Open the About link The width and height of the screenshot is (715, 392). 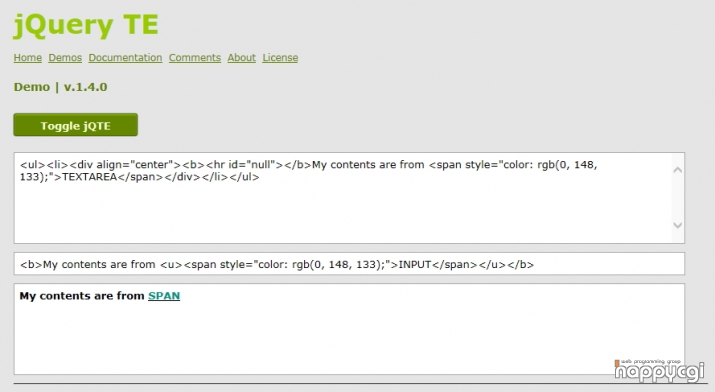click(x=242, y=58)
